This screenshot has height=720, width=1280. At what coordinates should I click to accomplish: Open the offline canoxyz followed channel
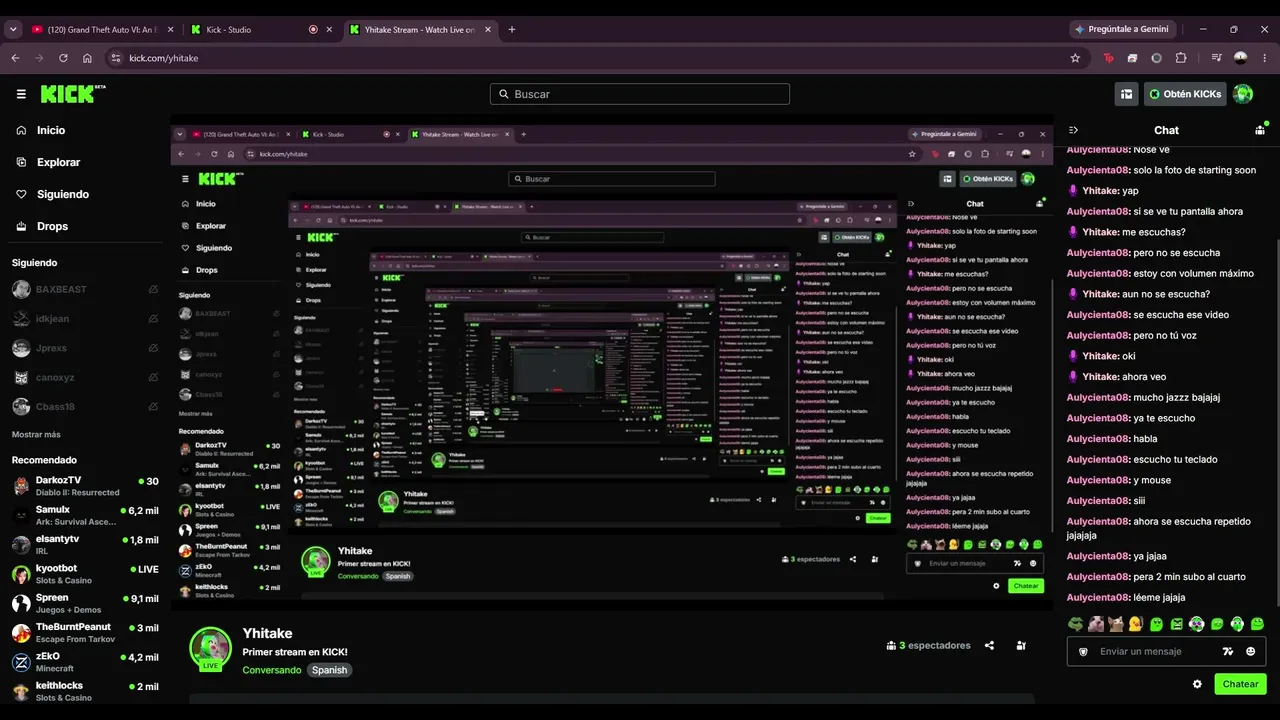tap(85, 377)
